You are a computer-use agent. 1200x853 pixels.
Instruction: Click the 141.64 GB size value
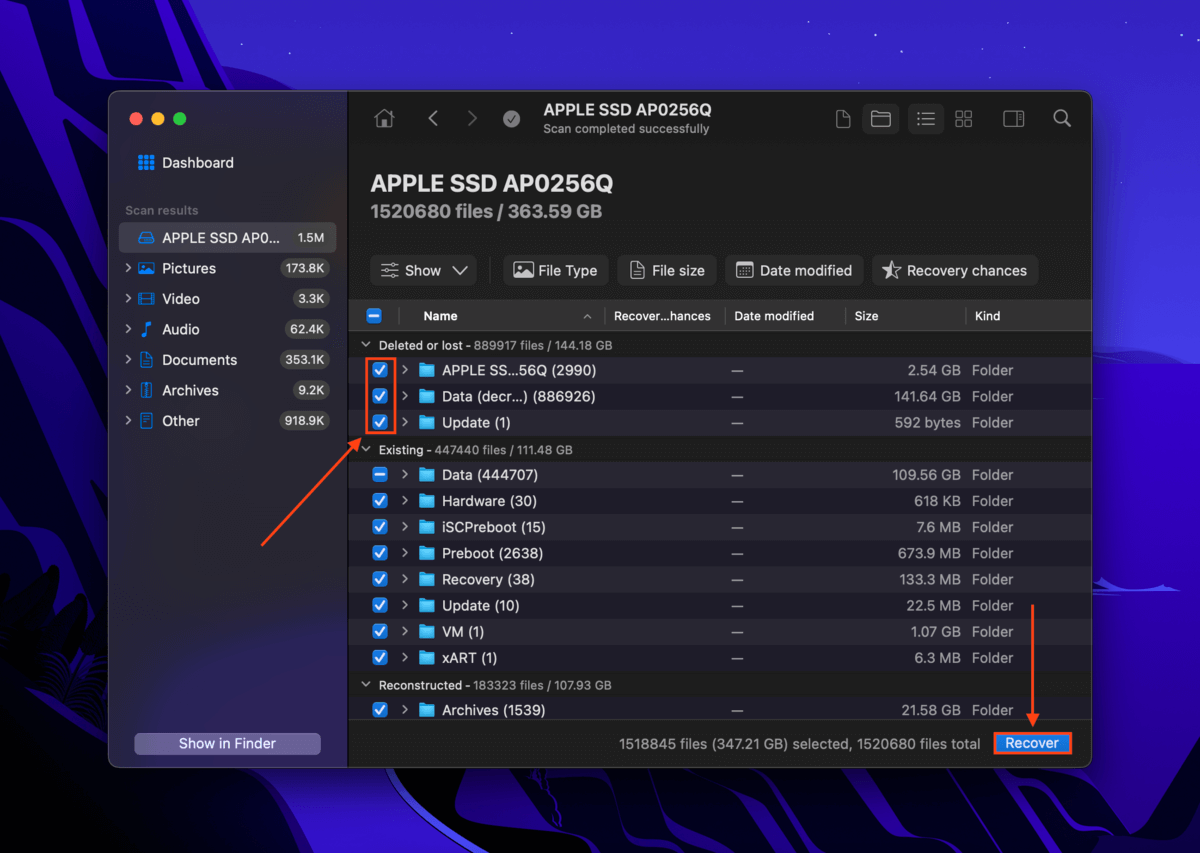[x=927, y=396]
